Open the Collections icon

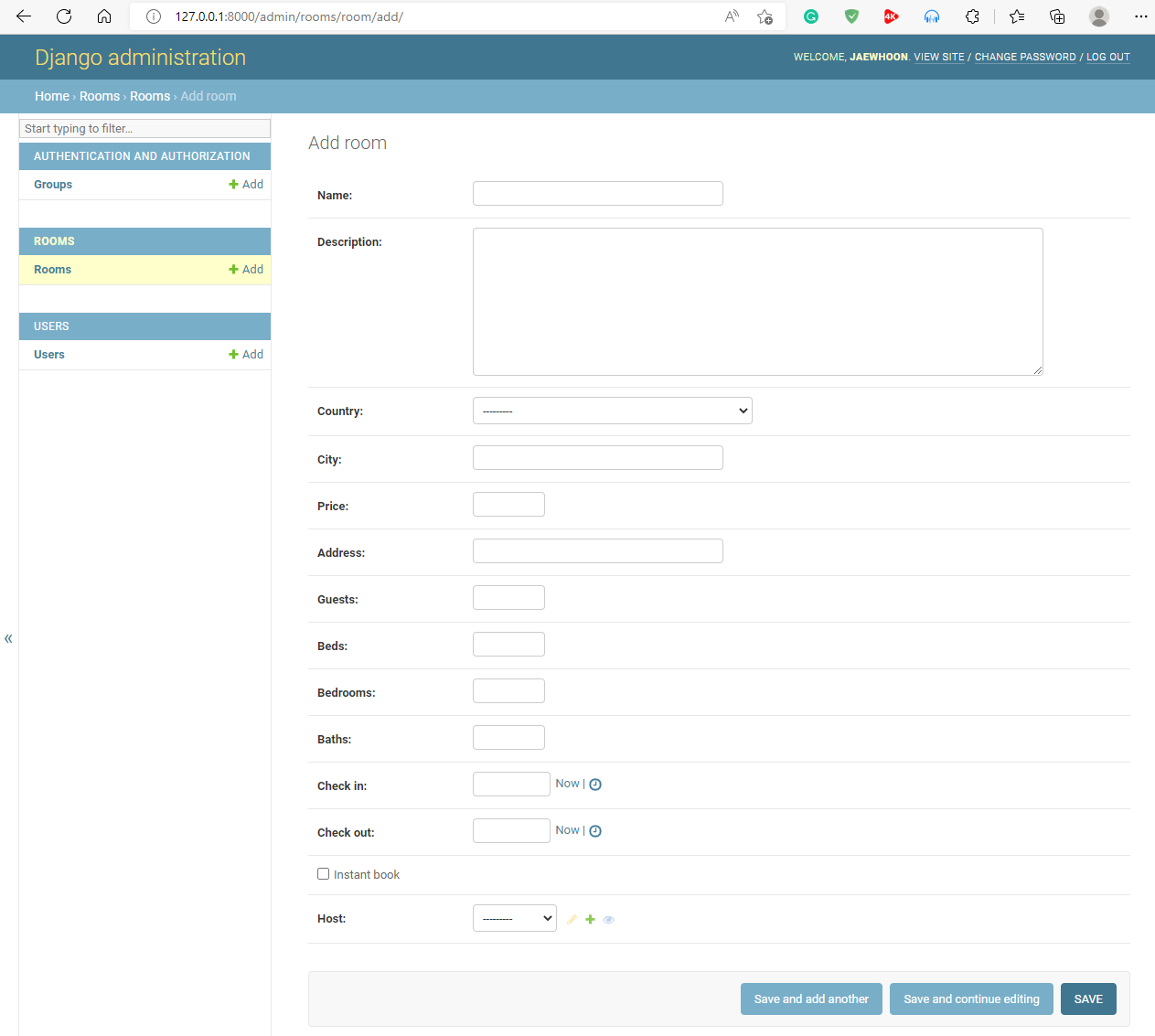1057,16
